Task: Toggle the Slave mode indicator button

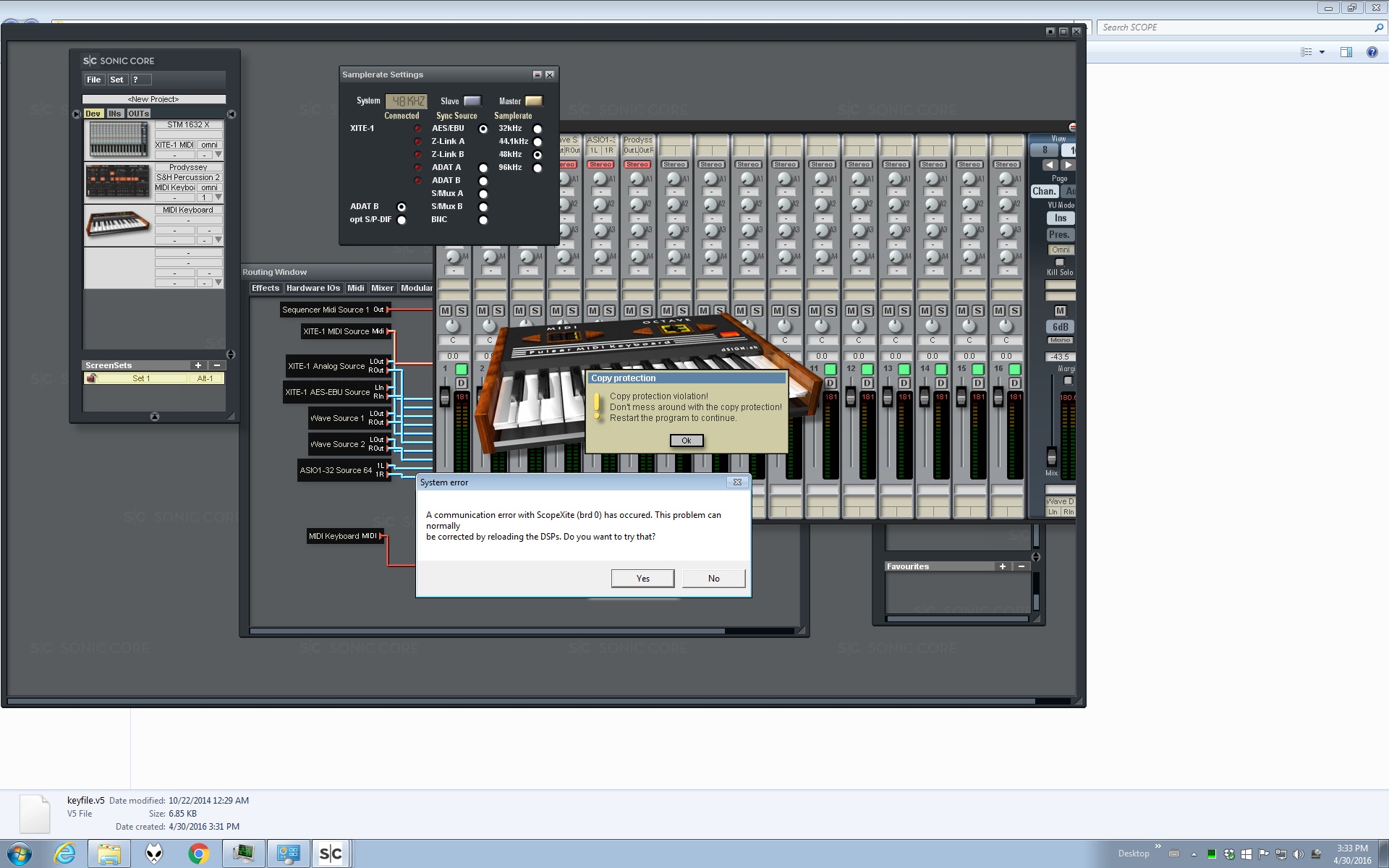Action: coord(472,101)
